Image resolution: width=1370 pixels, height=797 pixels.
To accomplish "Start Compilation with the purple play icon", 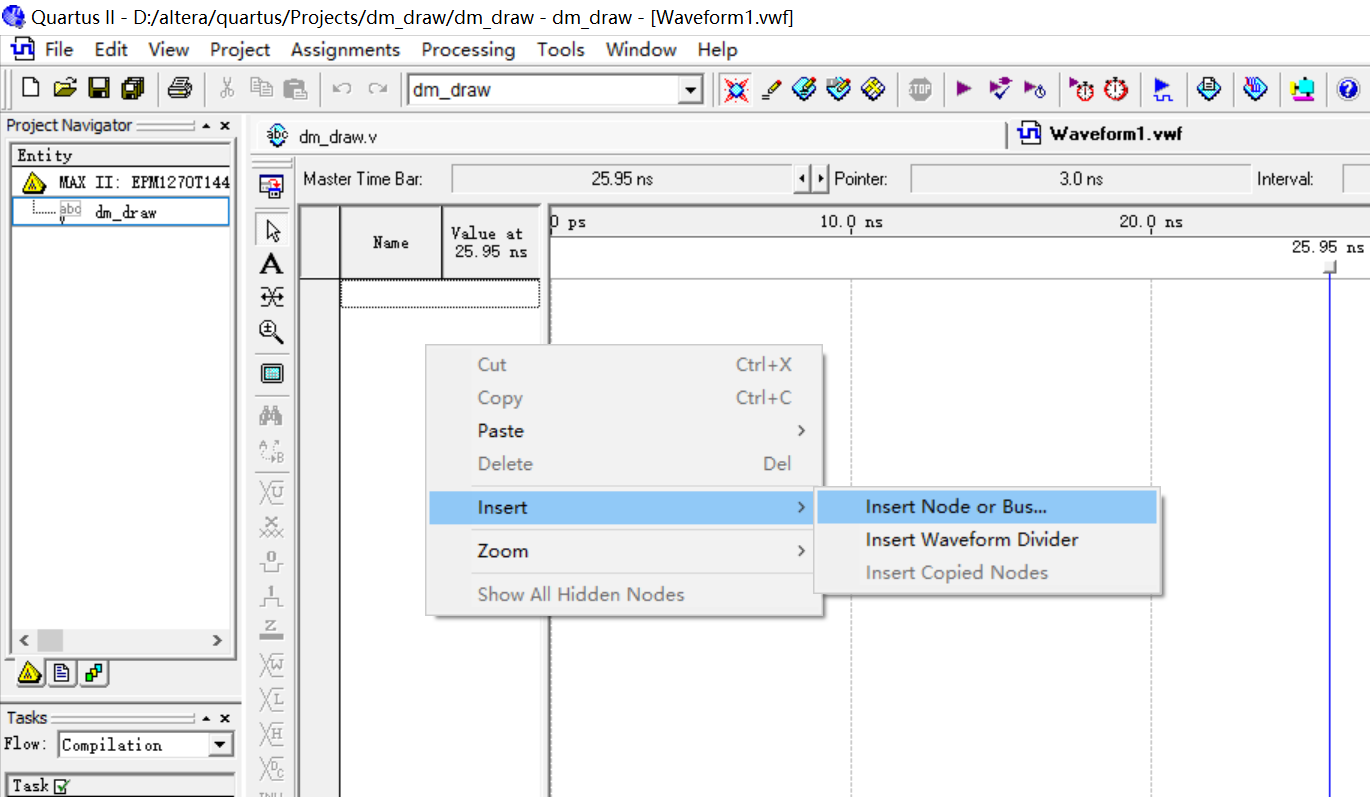I will coord(964,89).
